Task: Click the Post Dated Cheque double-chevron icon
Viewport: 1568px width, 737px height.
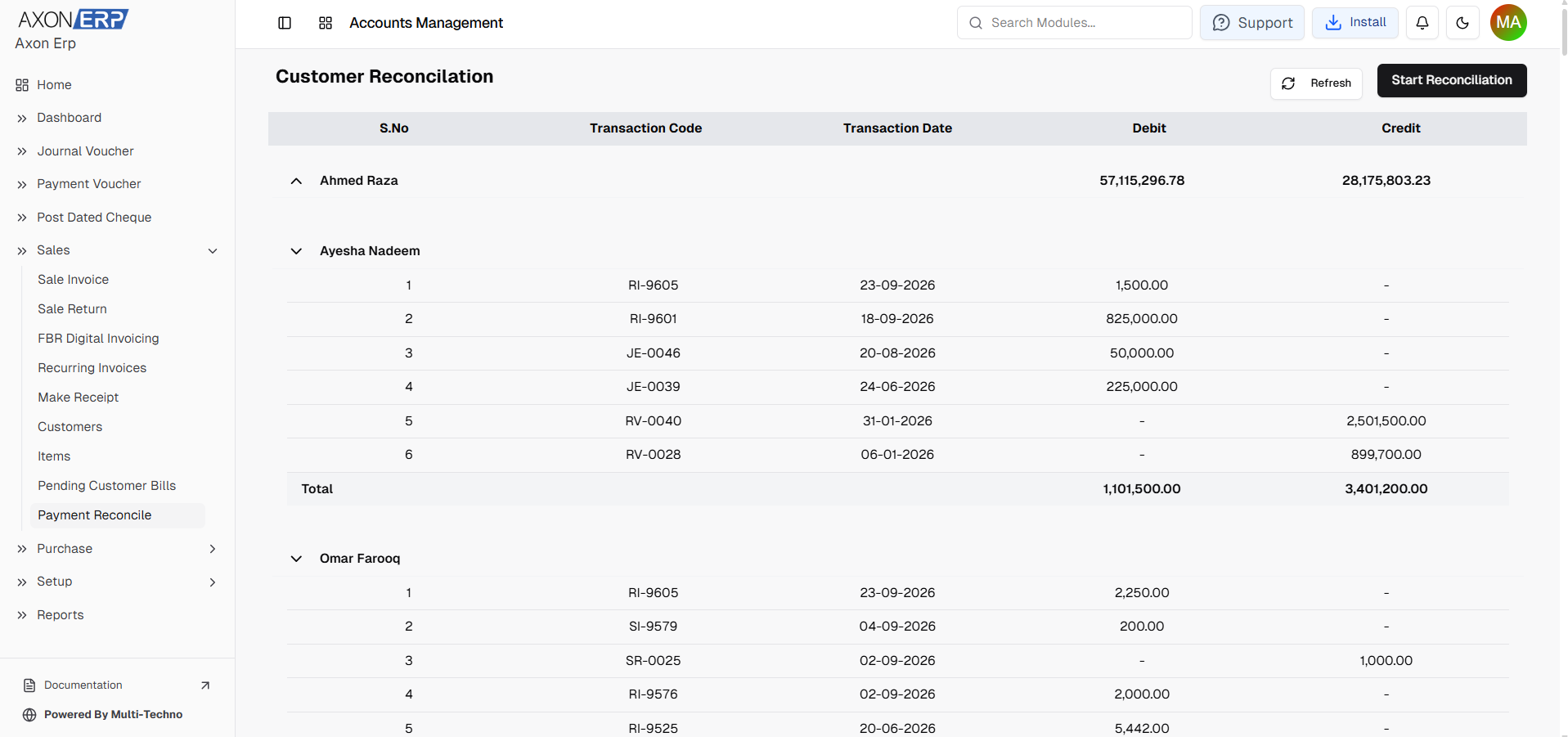Action: coord(22,218)
